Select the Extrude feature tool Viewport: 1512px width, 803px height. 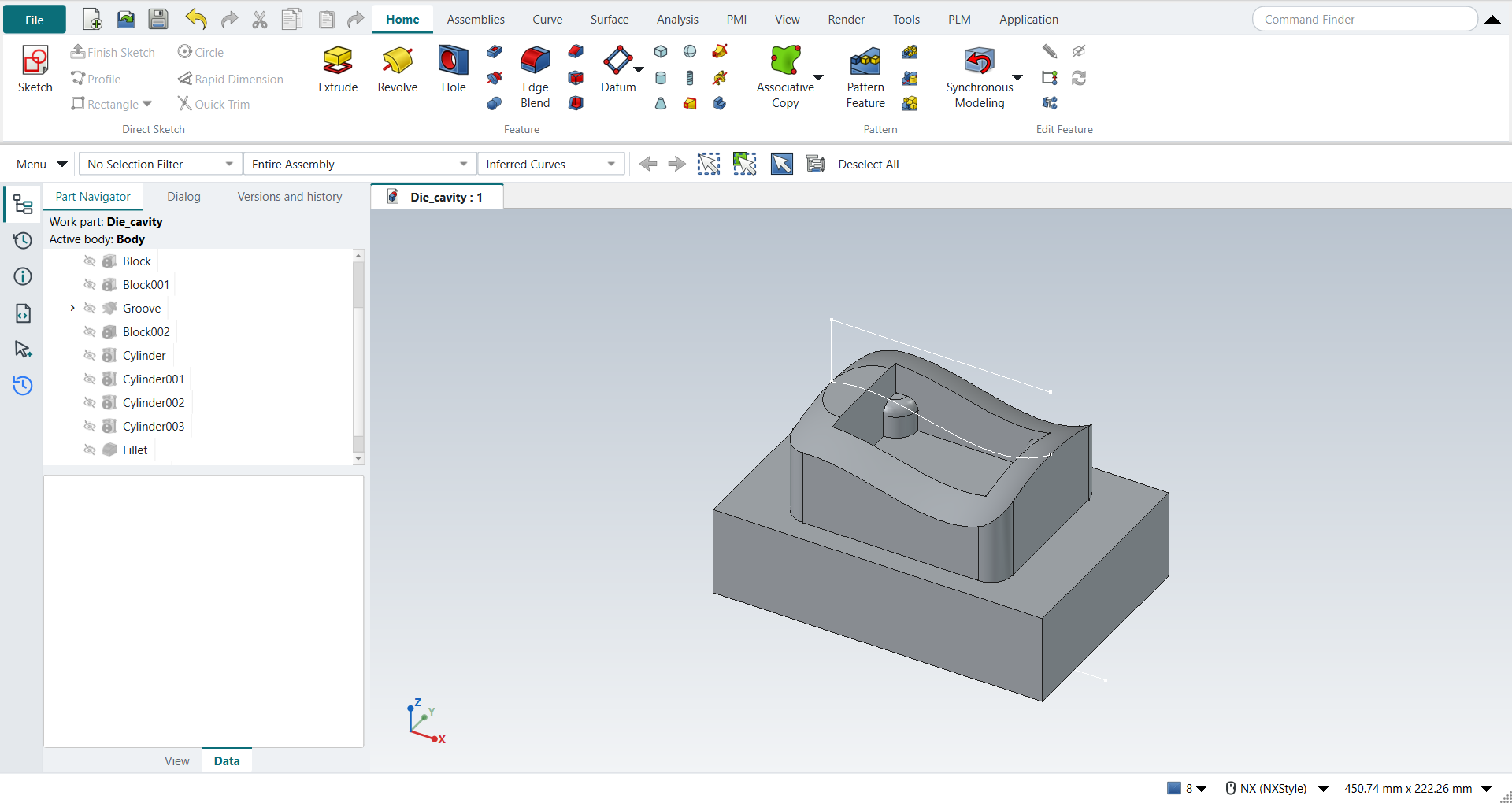(x=338, y=69)
